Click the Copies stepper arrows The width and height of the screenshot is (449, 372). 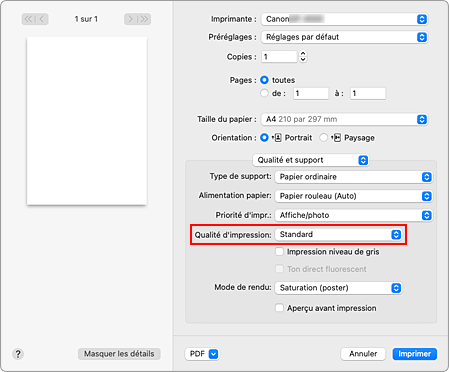(303, 57)
